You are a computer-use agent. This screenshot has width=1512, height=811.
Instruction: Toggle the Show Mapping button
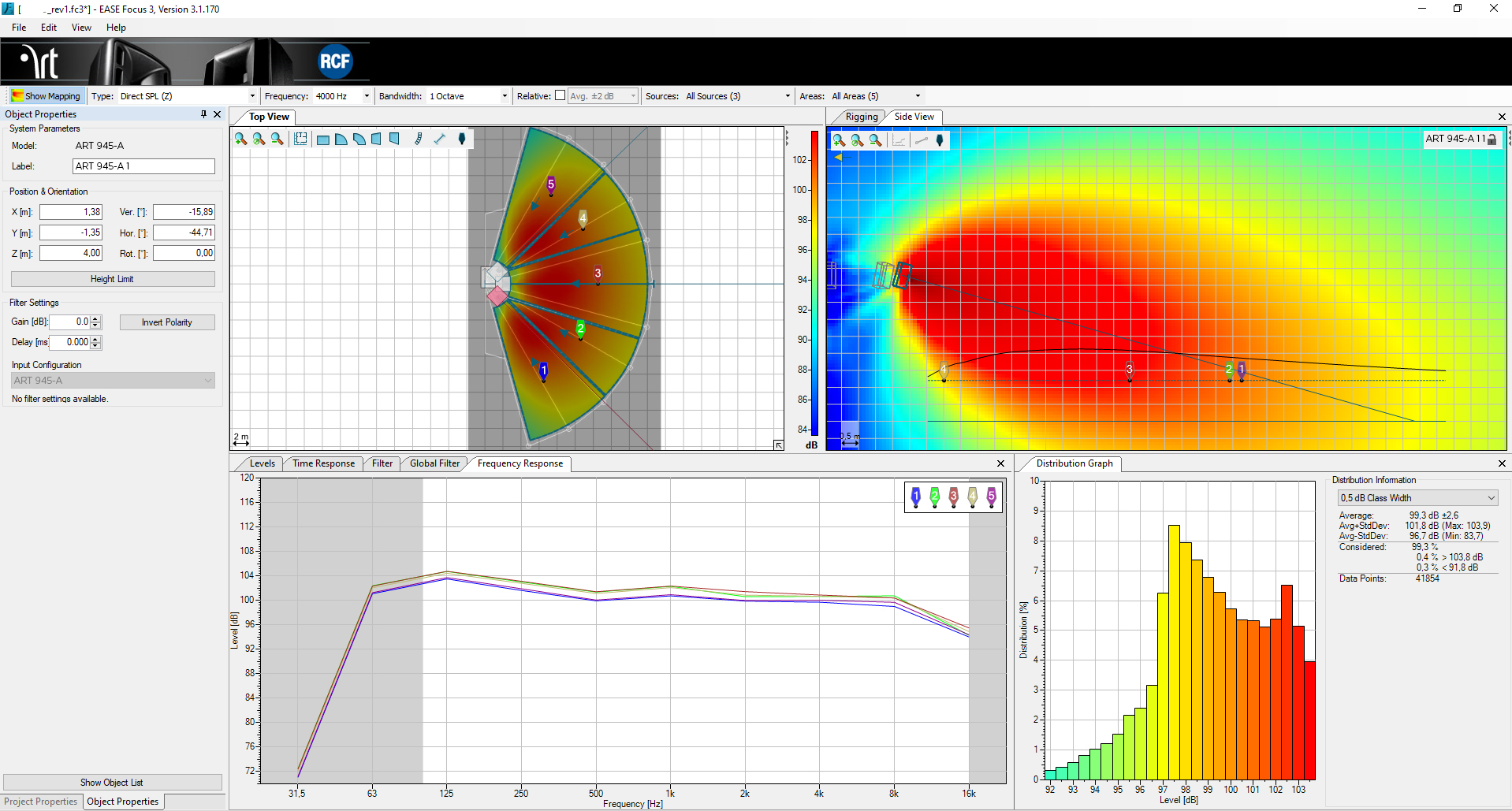[46, 96]
